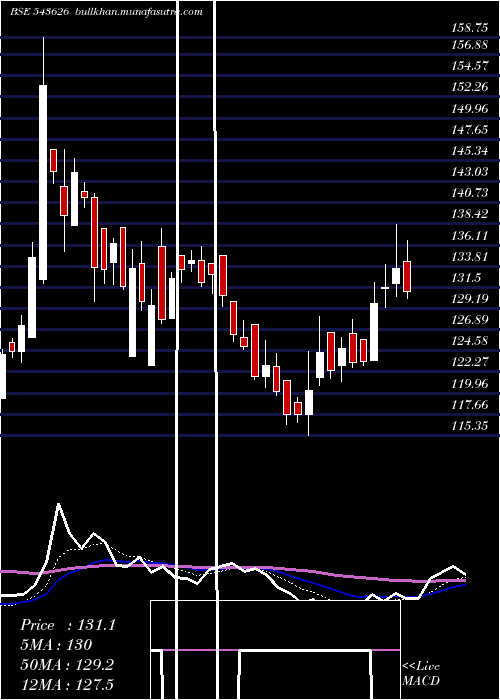Click the 119.96 price axis label
The image size is (500, 700).
(469, 384)
